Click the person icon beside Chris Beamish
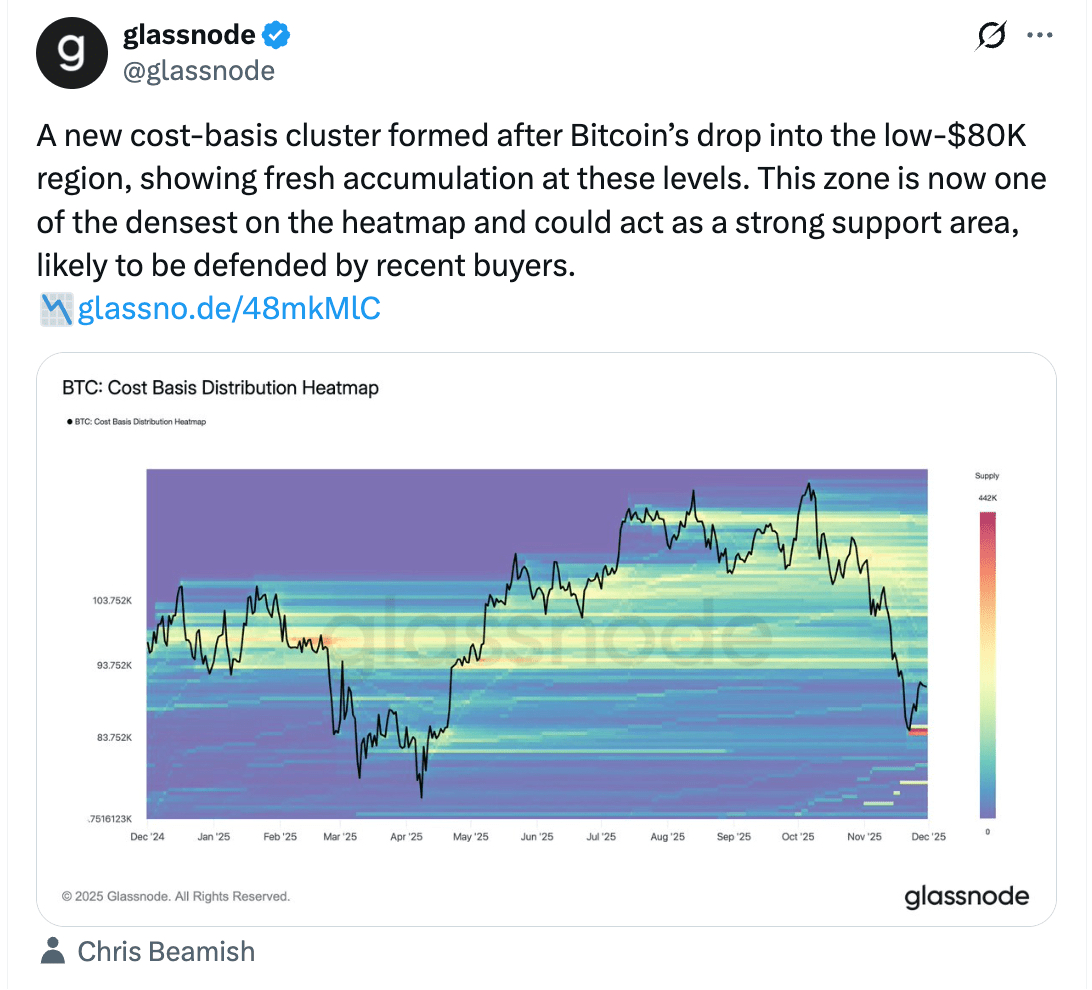The width and height of the screenshot is (1092, 990). click(x=53, y=951)
